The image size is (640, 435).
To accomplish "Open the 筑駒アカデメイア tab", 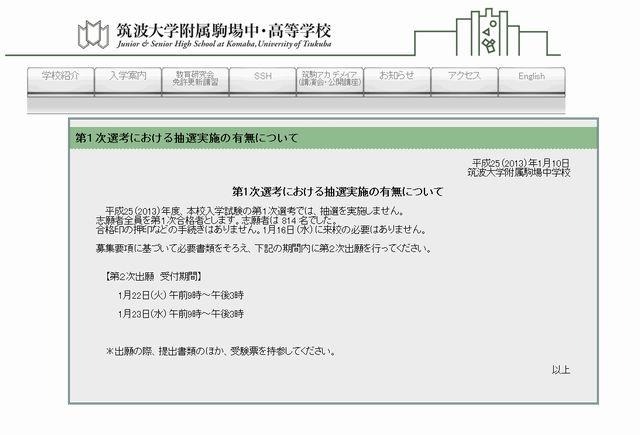I will coord(329,77).
